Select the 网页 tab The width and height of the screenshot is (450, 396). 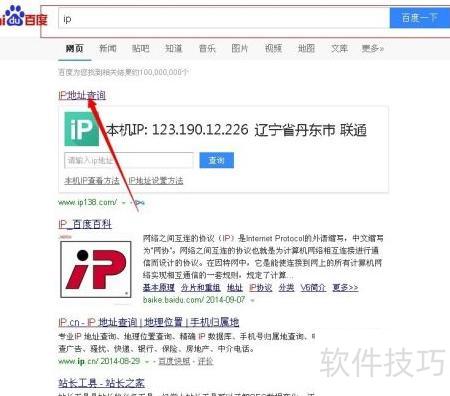(x=74, y=48)
